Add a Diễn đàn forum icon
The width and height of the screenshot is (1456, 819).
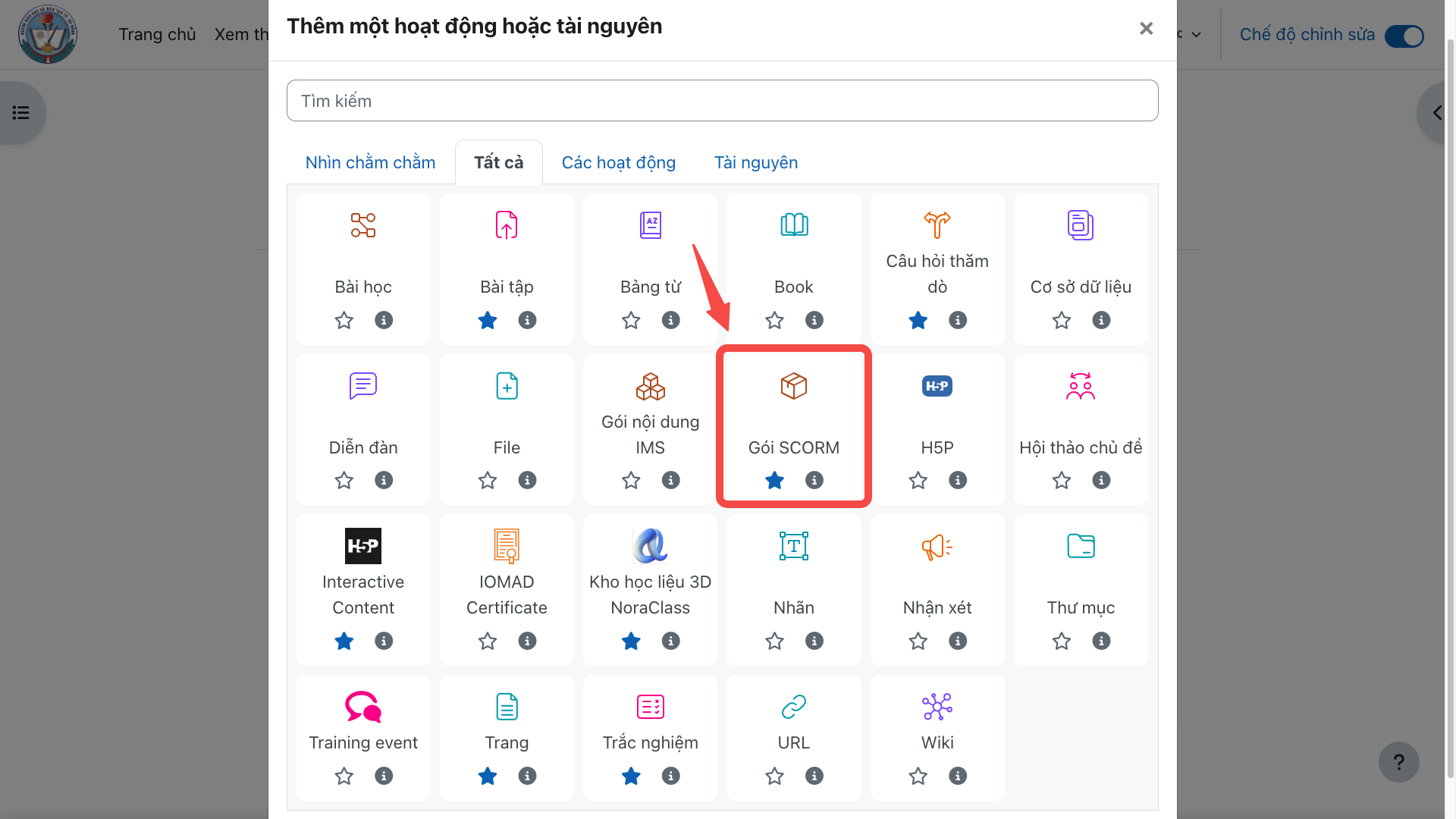[x=363, y=386]
